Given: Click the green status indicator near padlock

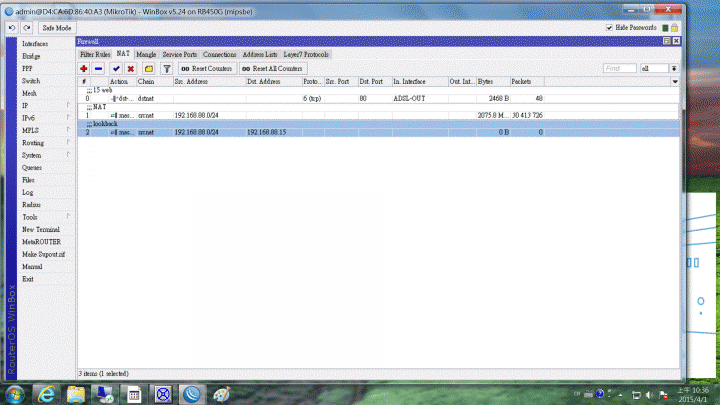Looking at the screenshot, I should click(665, 28).
